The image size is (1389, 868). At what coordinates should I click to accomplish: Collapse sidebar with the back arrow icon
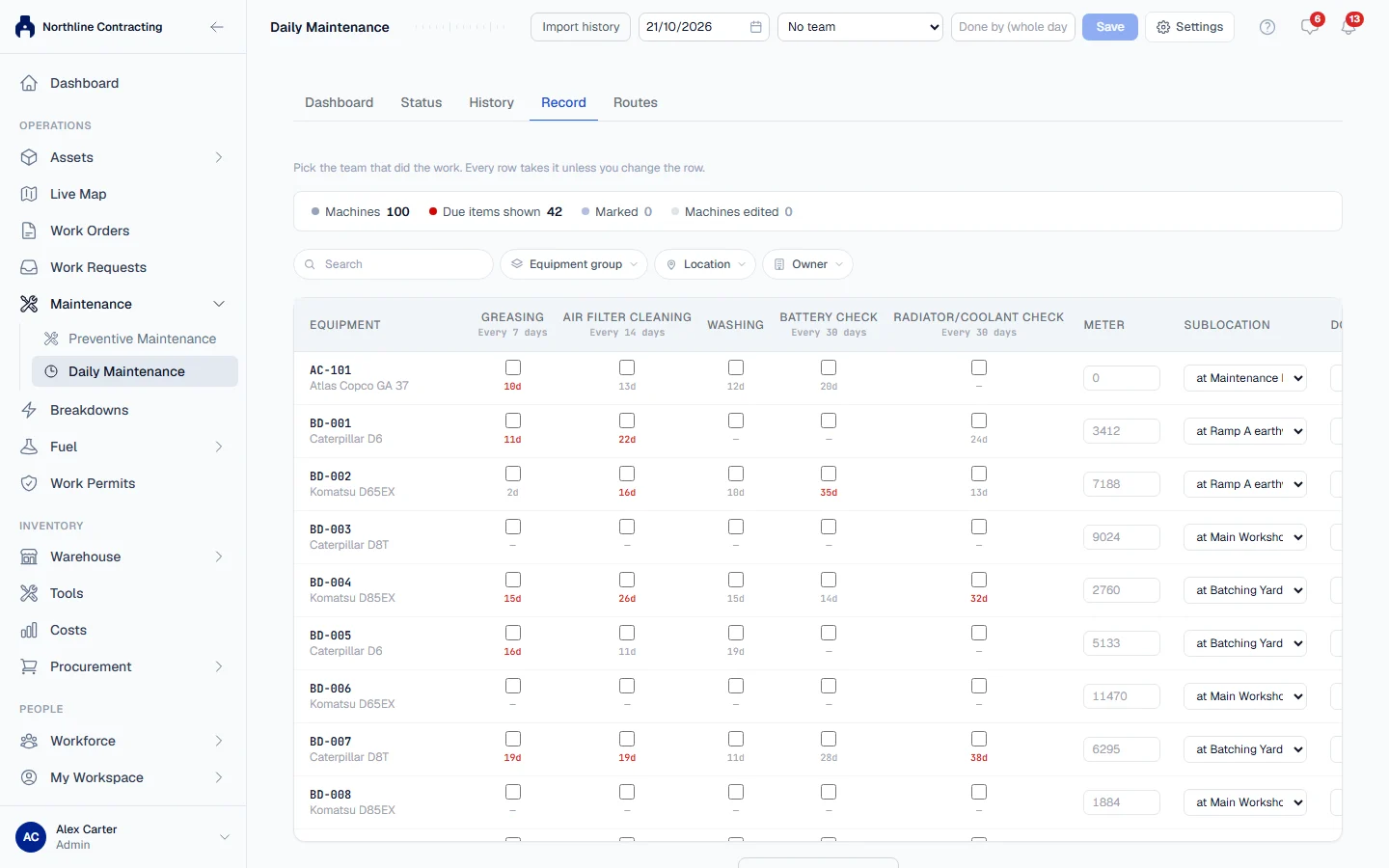coord(217,27)
